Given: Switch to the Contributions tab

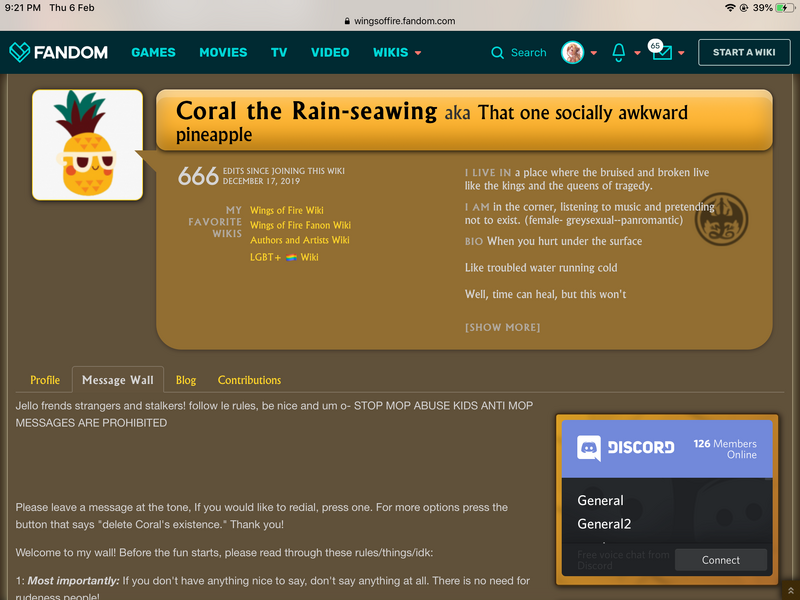Looking at the screenshot, I should (x=249, y=380).
